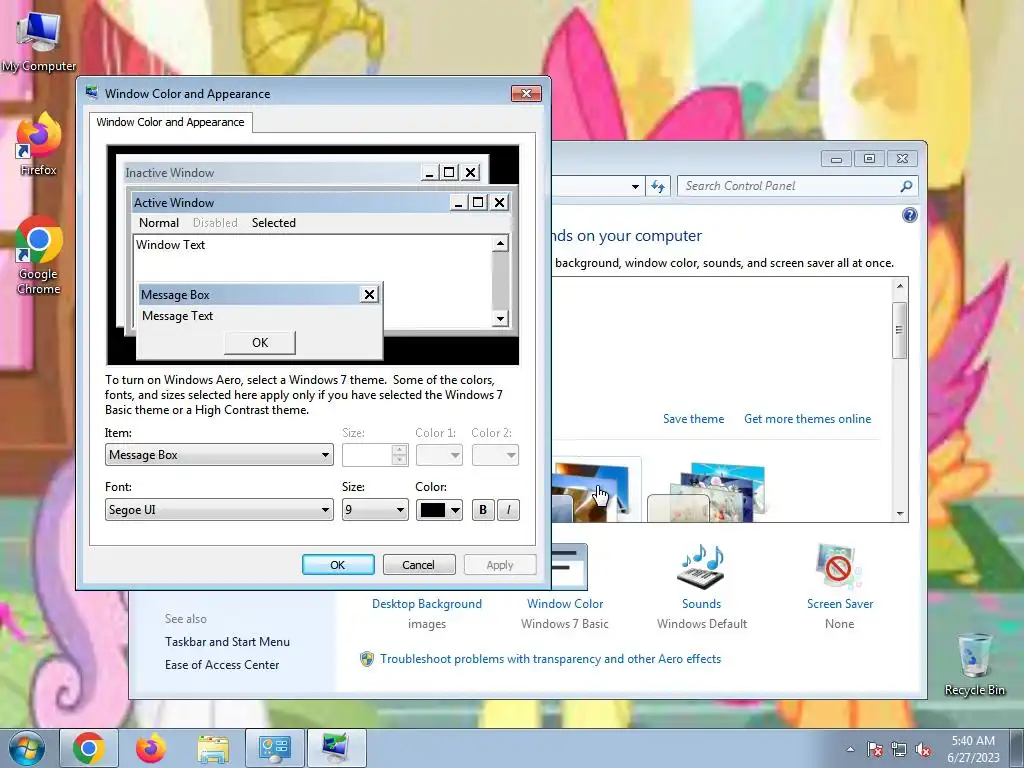Click Window Text in preview area
Viewport: 1024px width, 768px height.
point(170,245)
